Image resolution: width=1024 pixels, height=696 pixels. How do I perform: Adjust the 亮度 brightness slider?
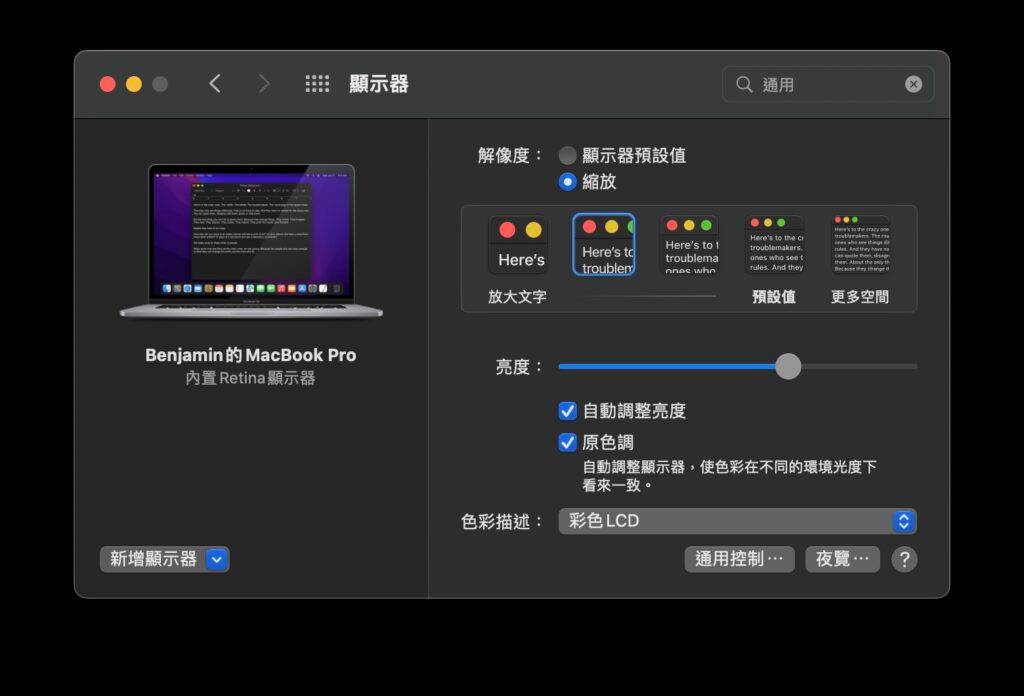(x=788, y=367)
